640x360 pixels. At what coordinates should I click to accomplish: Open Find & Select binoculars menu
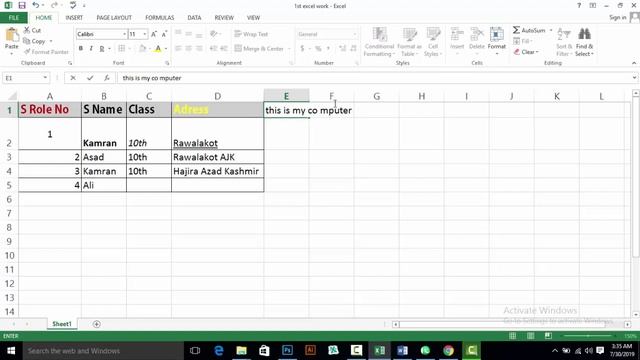(x=584, y=42)
